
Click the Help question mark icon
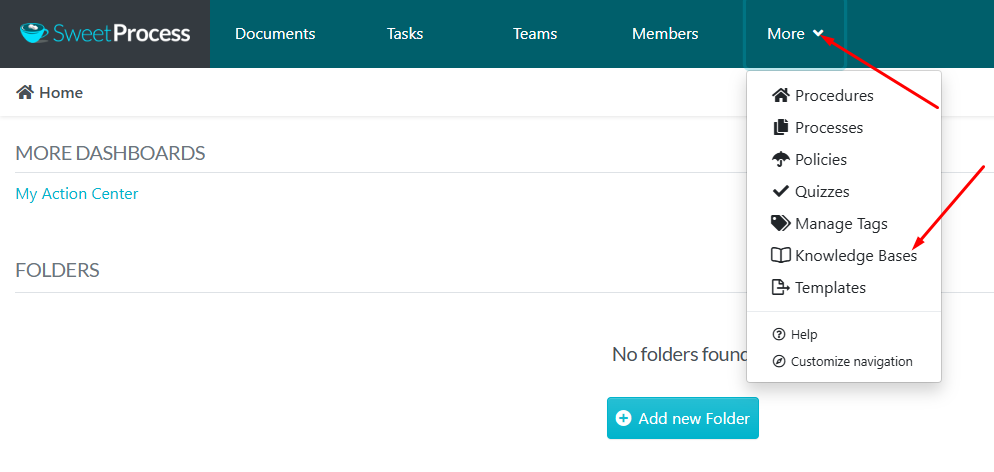click(x=779, y=335)
